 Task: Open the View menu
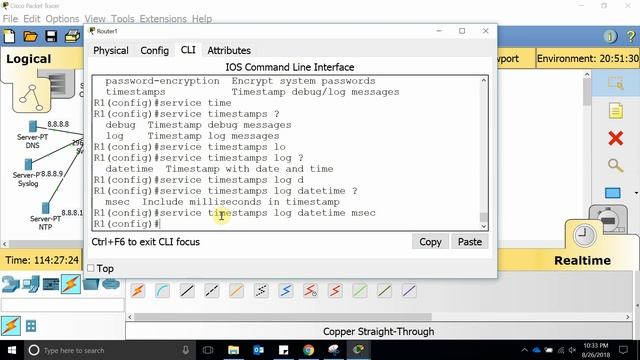(95, 19)
